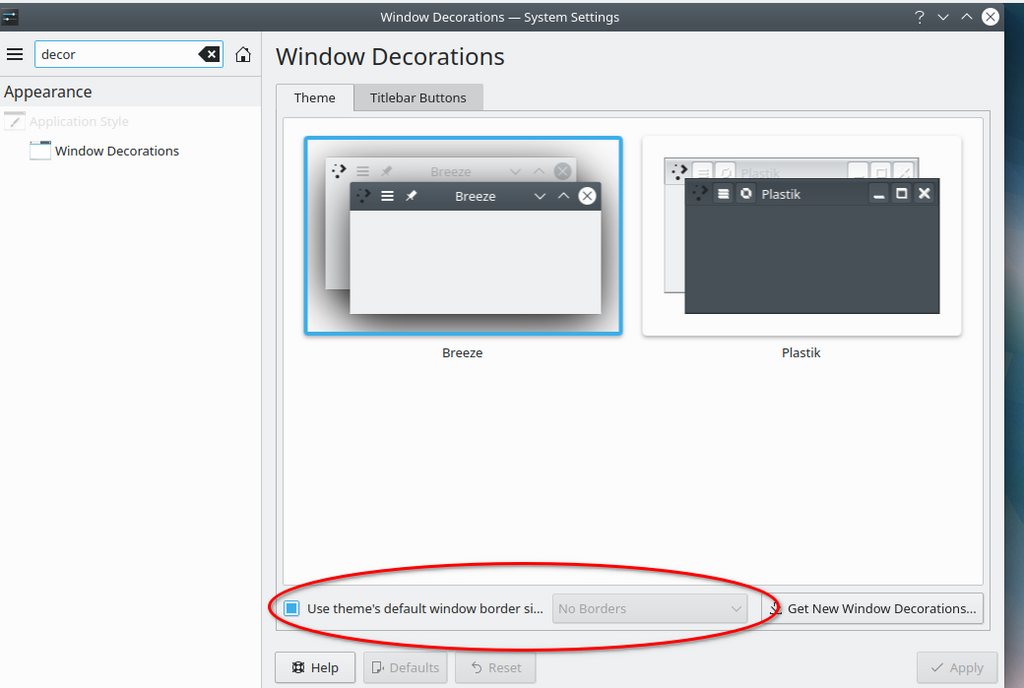The width and height of the screenshot is (1024, 688).
Task: Switch to the Titlebar Buttons tab
Action: tap(418, 98)
